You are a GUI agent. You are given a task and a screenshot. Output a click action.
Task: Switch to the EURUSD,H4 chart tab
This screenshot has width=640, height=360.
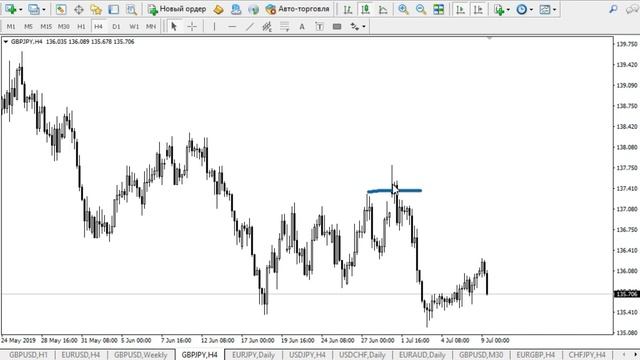(81, 355)
